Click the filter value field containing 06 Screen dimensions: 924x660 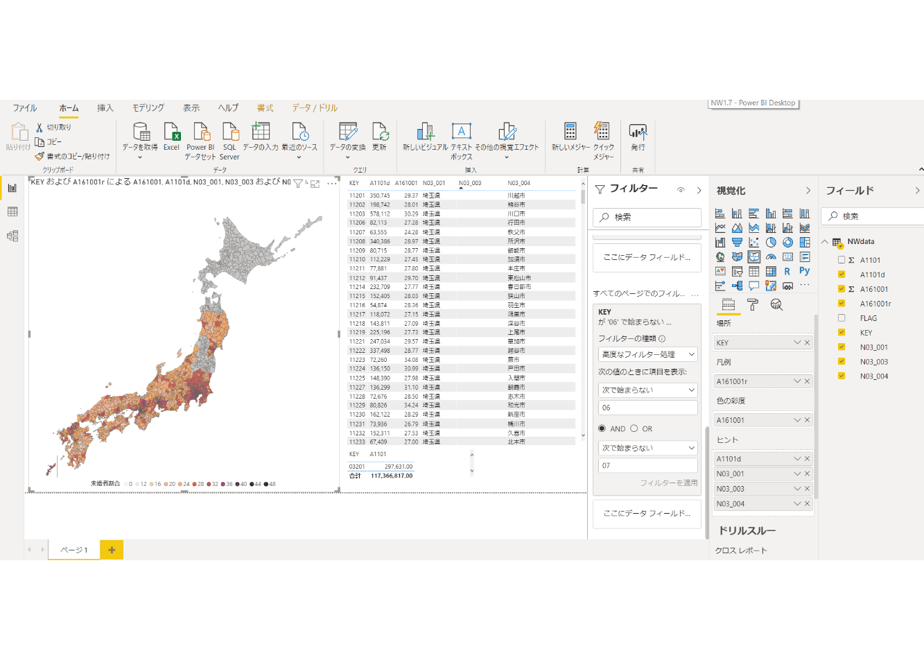point(648,408)
